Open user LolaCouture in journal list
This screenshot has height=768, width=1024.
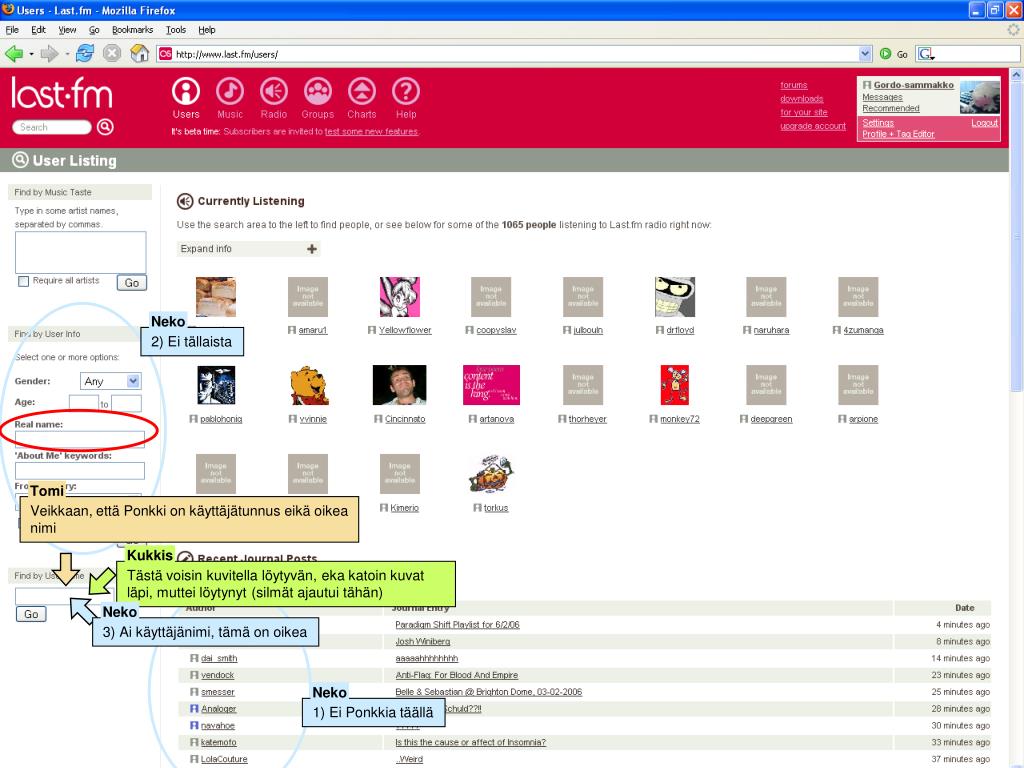click(x=224, y=760)
